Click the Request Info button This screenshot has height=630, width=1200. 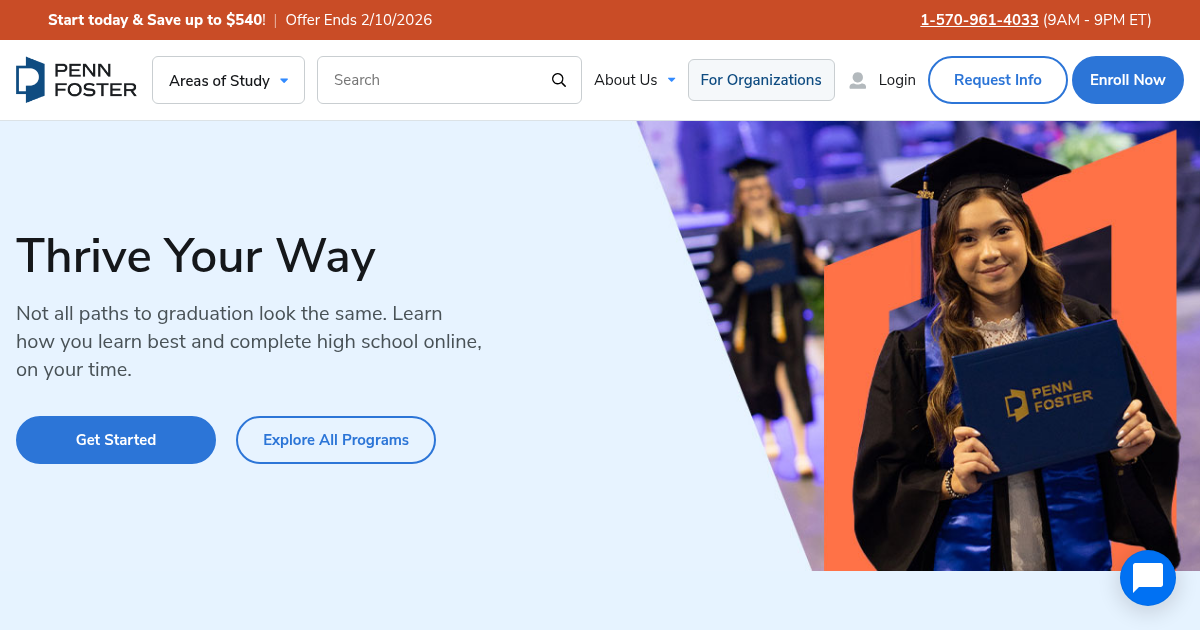click(x=998, y=80)
